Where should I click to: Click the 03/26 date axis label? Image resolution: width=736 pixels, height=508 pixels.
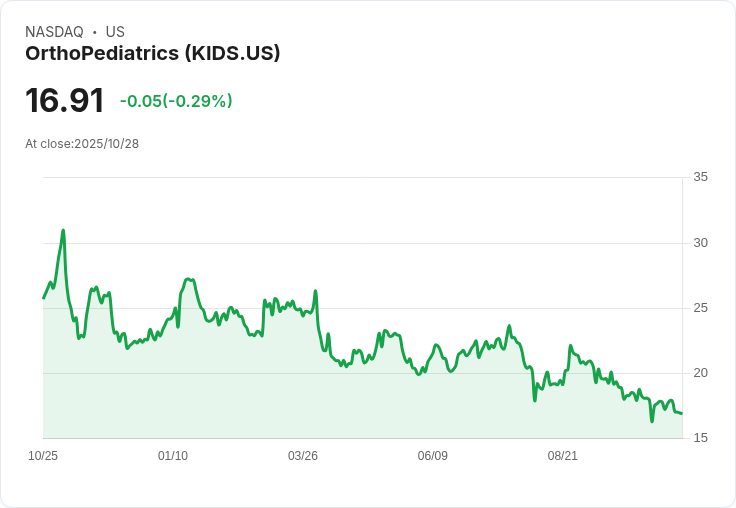[303, 456]
